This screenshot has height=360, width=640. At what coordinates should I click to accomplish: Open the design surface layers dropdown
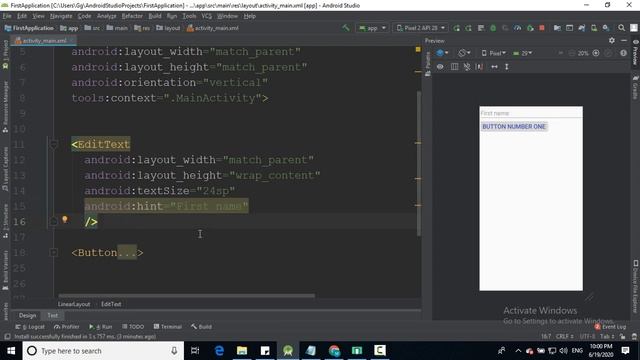(442, 53)
